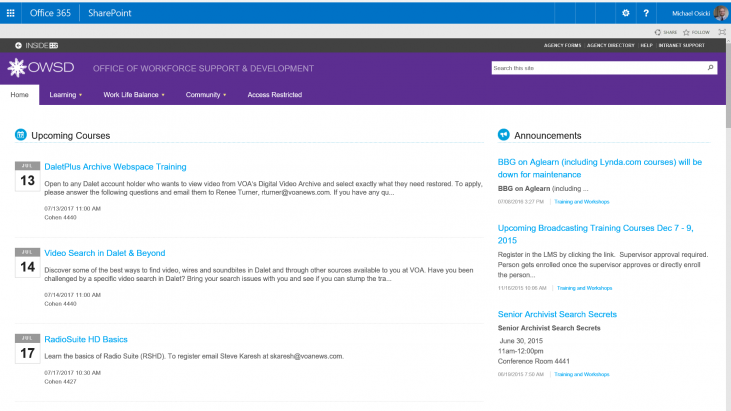The image size is (731, 411).
Task: Toggle the focus on content icon
Action: coord(722,32)
